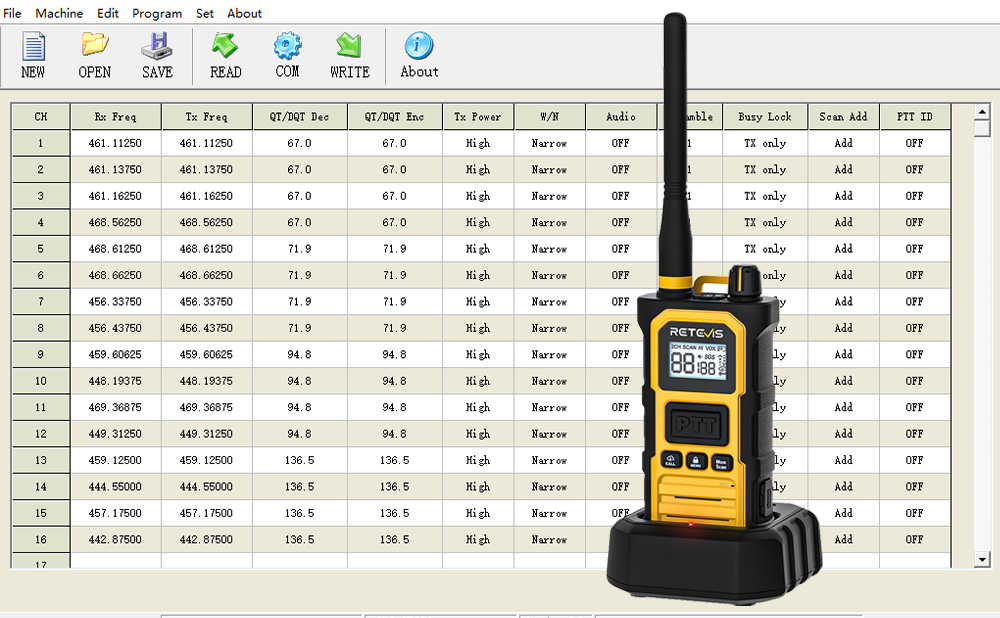This screenshot has height=618, width=1000.
Task: Create a new codeplug with NEW
Action: click(x=32, y=55)
